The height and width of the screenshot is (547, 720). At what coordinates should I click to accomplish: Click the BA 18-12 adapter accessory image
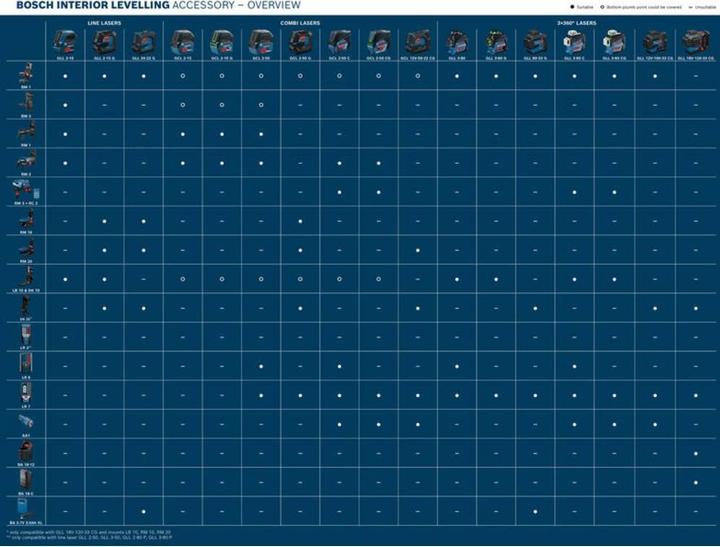26,451
